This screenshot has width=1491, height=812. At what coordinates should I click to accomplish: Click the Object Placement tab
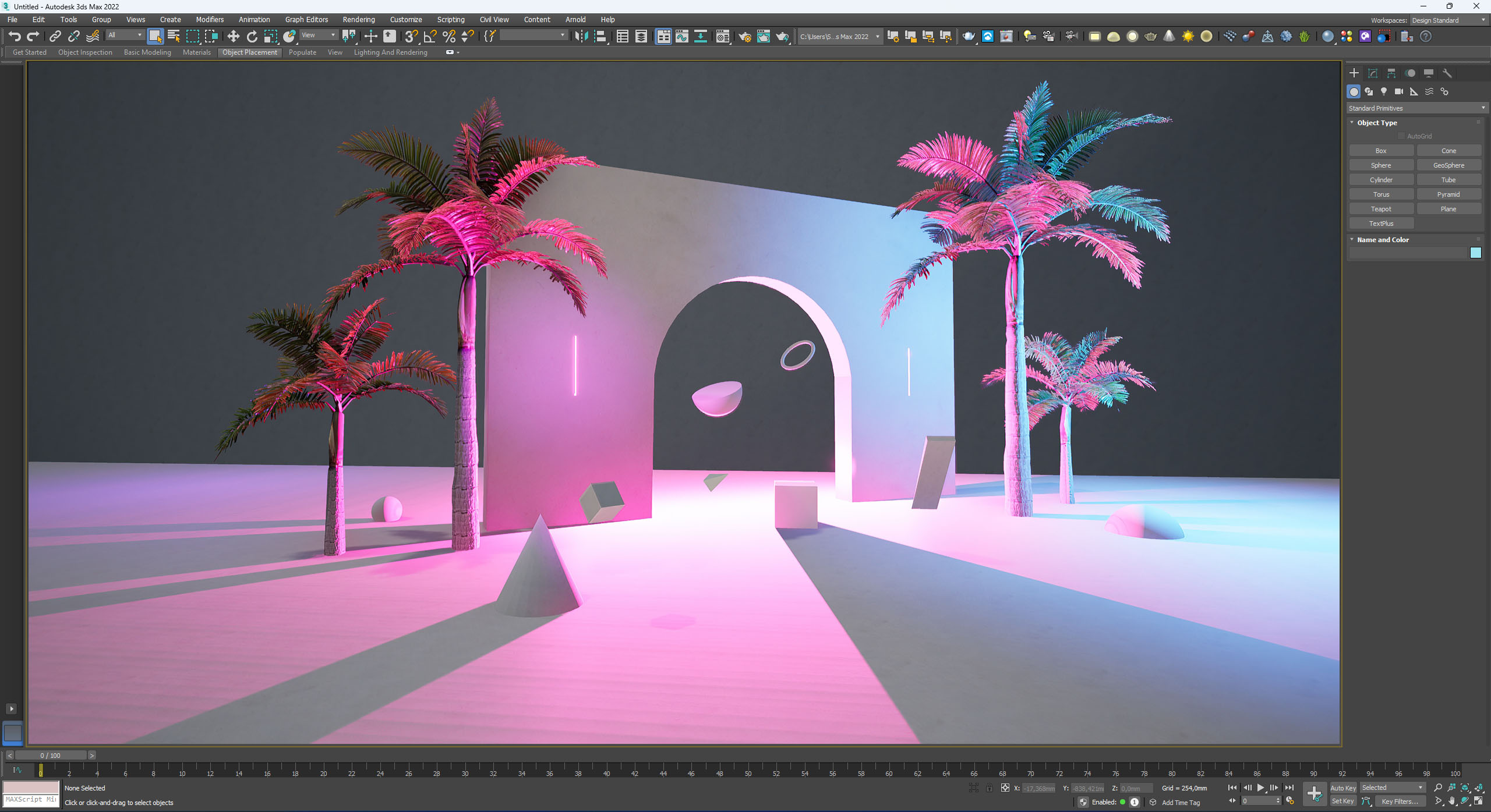249,51
